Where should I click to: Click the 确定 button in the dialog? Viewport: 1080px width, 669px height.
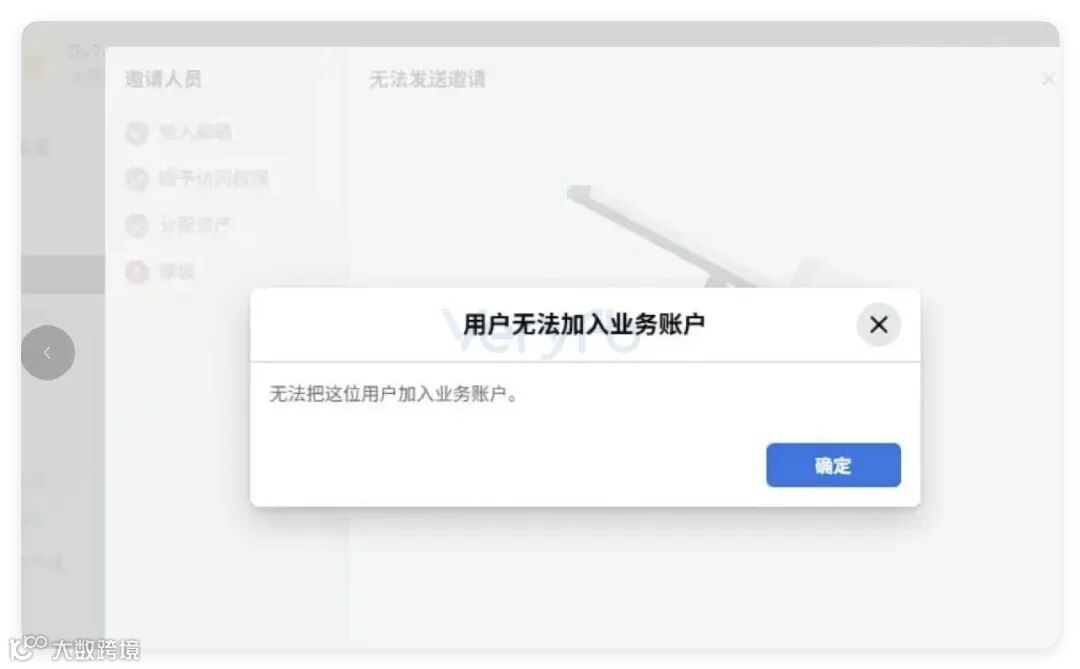pyautogui.click(x=833, y=465)
